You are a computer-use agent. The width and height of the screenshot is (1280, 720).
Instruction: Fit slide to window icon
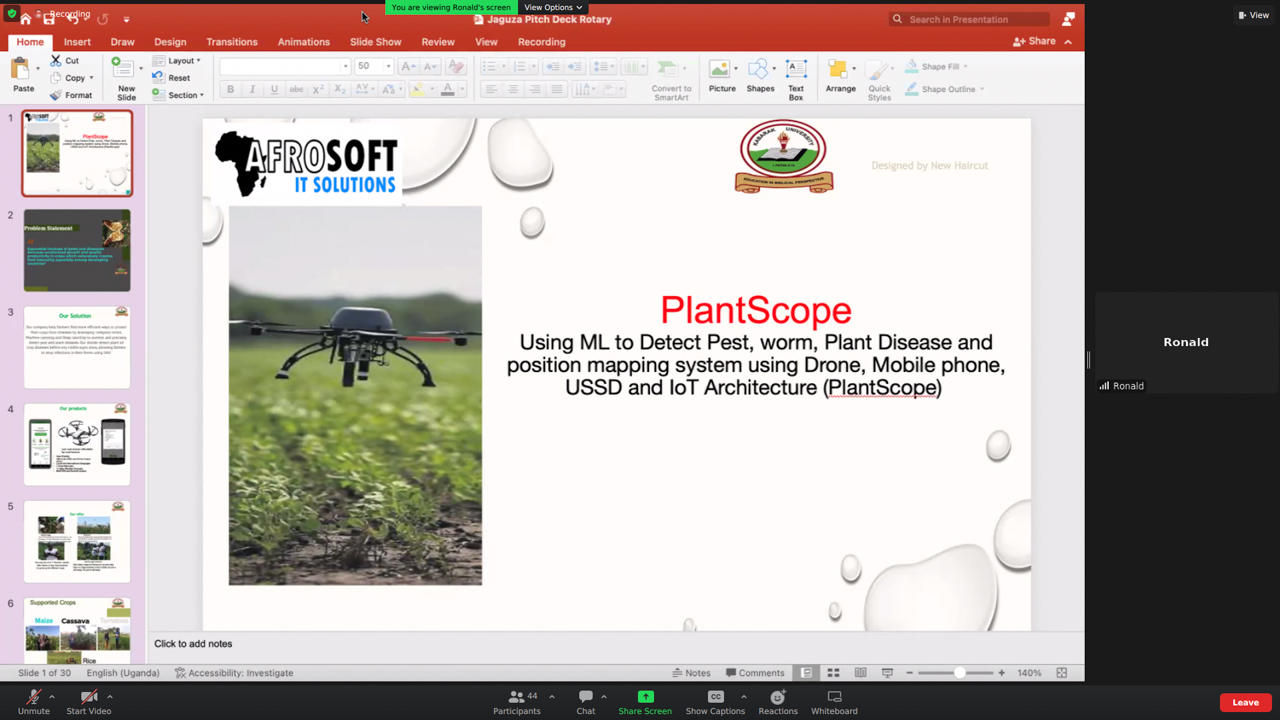[x=1062, y=673]
